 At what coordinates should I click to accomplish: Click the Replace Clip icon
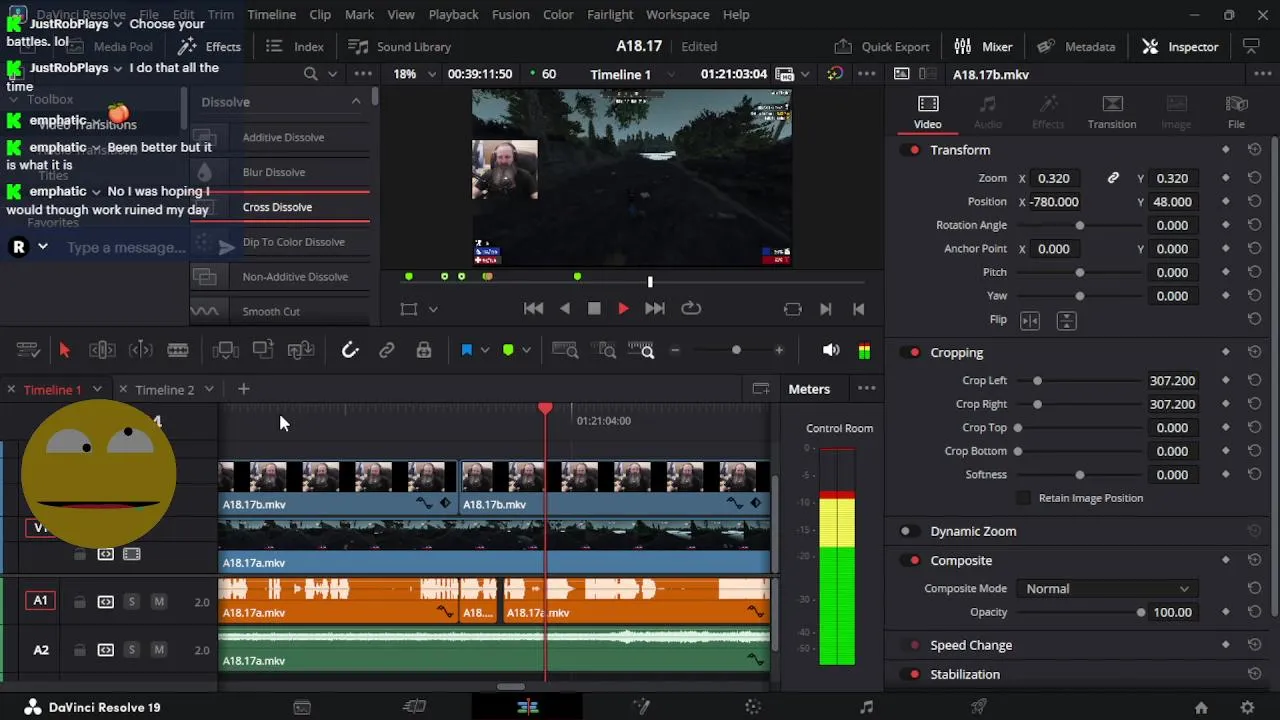[301, 350]
